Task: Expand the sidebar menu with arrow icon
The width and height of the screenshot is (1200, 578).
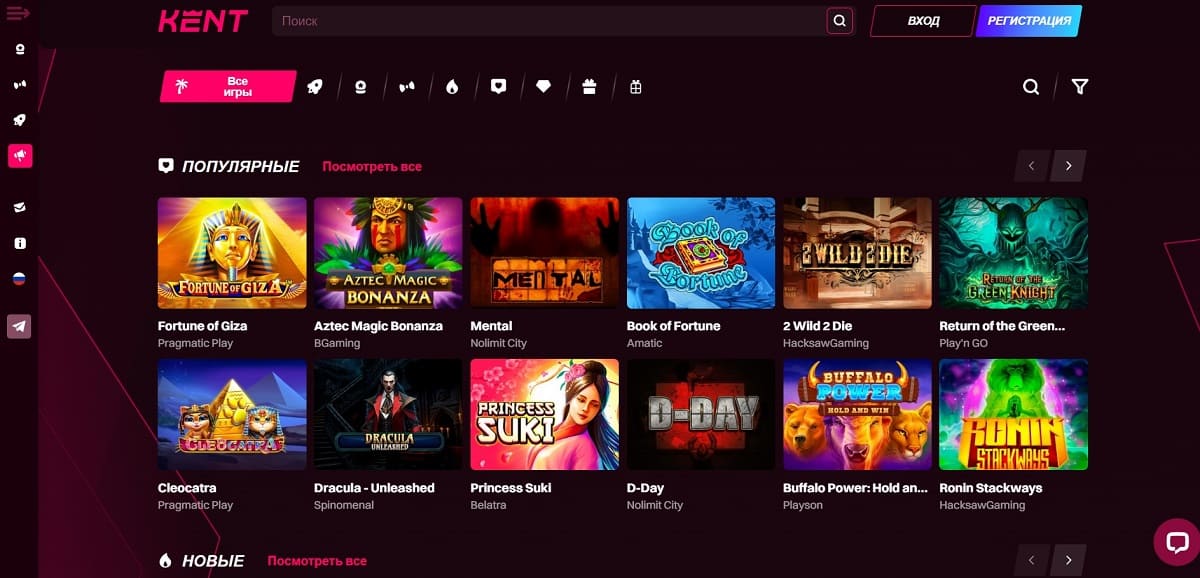Action: 18,13
